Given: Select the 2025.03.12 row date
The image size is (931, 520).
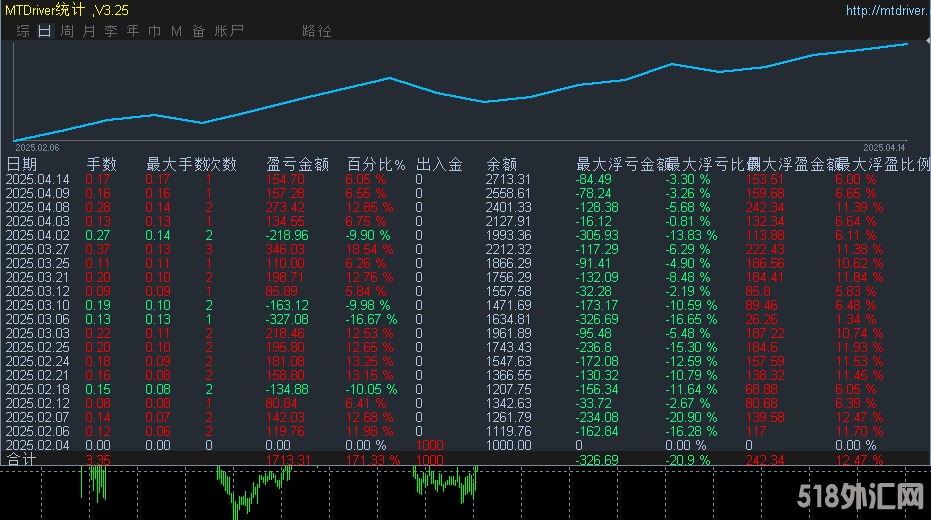Looking at the screenshot, I should coord(37,291).
